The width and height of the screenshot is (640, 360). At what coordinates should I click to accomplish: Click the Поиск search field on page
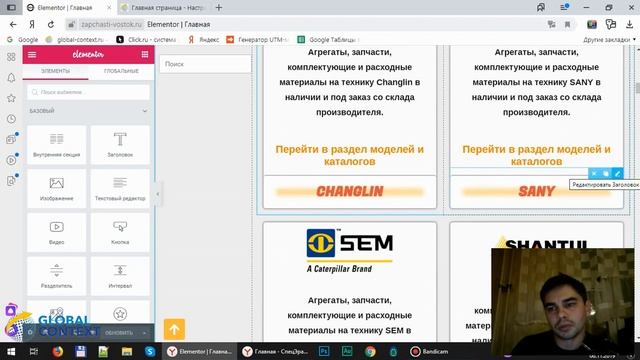[x=205, y=64]
